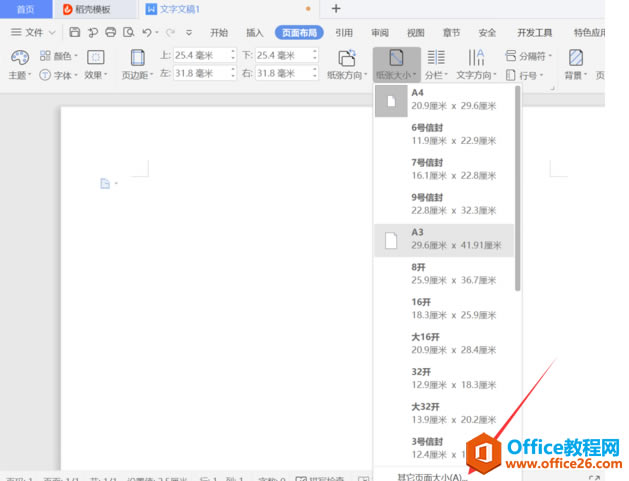Image resolution: width=629 pixels, height=481 pixels.
Task: Choose 9号信封 paper size
Action: [444, 204]
